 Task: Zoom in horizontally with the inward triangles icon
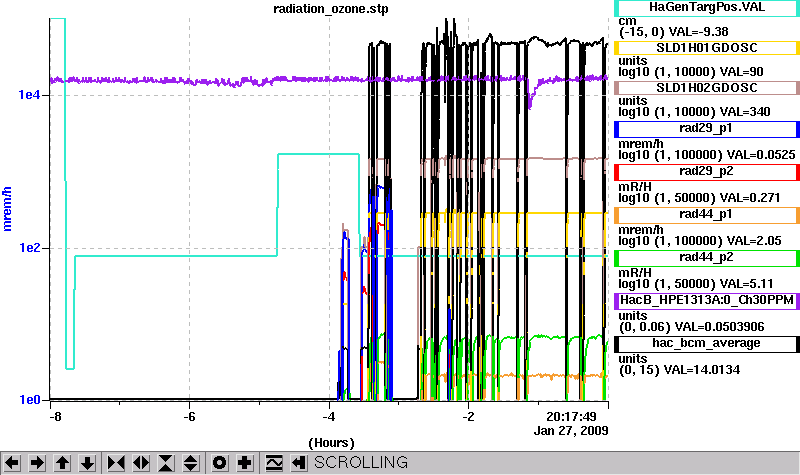(x=116, y=463)
